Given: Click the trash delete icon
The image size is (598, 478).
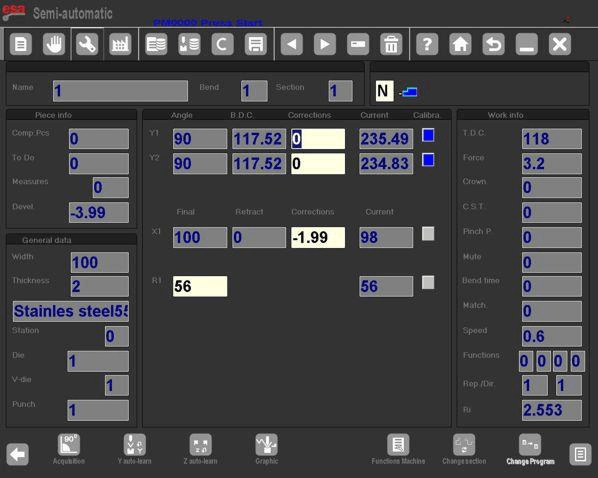Looking at the screenshot, I should [x=391, y=44].
